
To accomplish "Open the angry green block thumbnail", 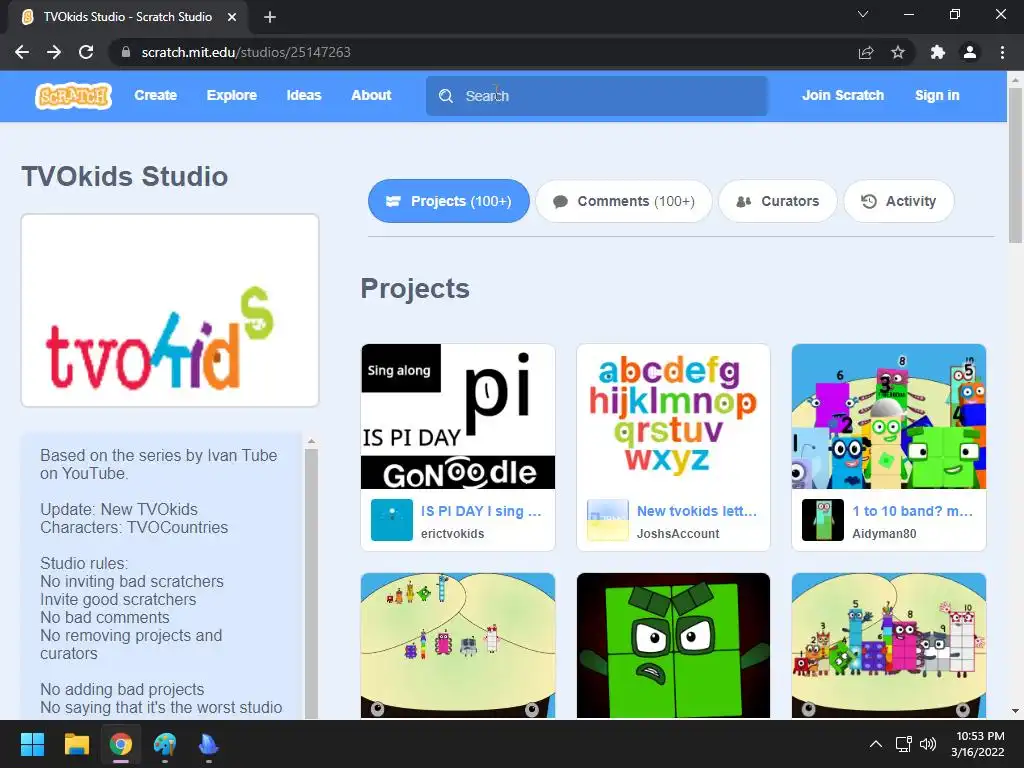I will pyautogui.click(x=673, y=645).
